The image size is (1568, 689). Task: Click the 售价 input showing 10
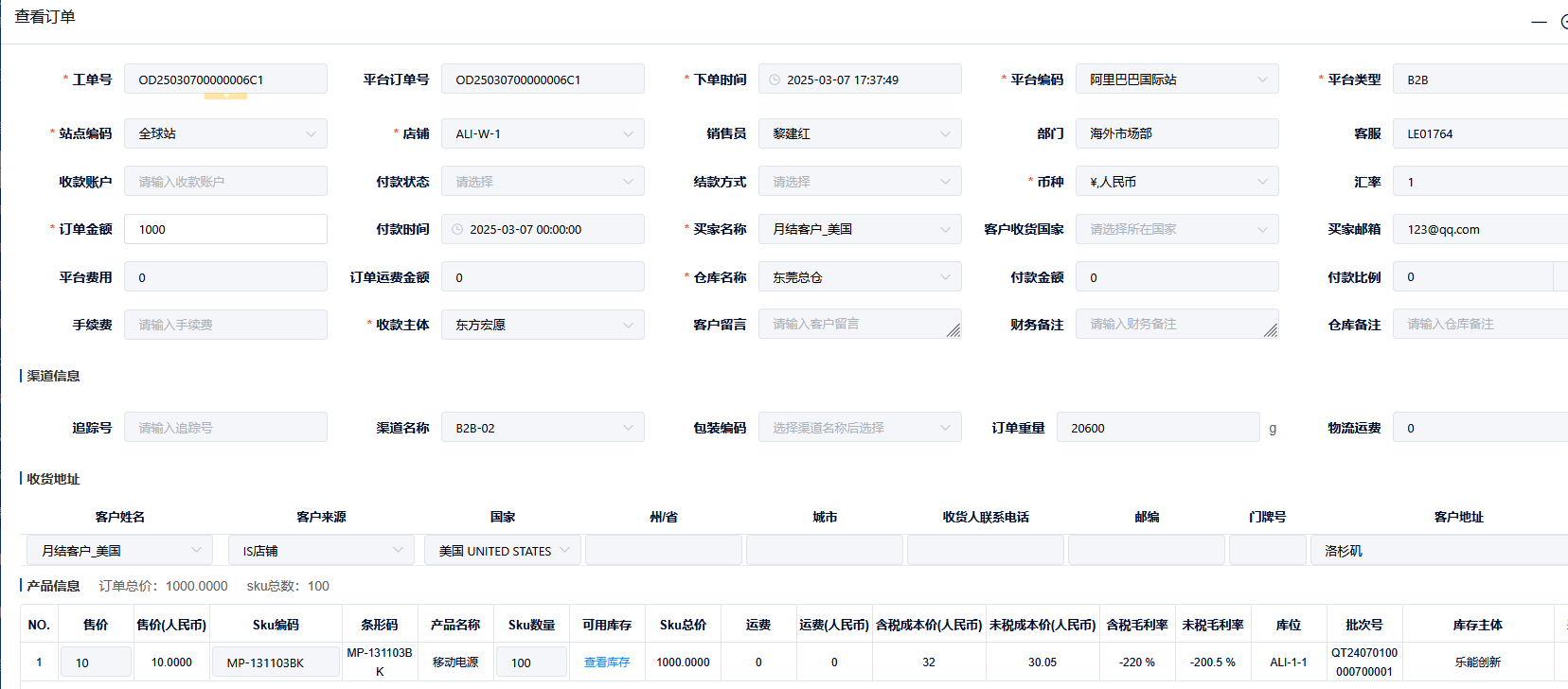96,662
